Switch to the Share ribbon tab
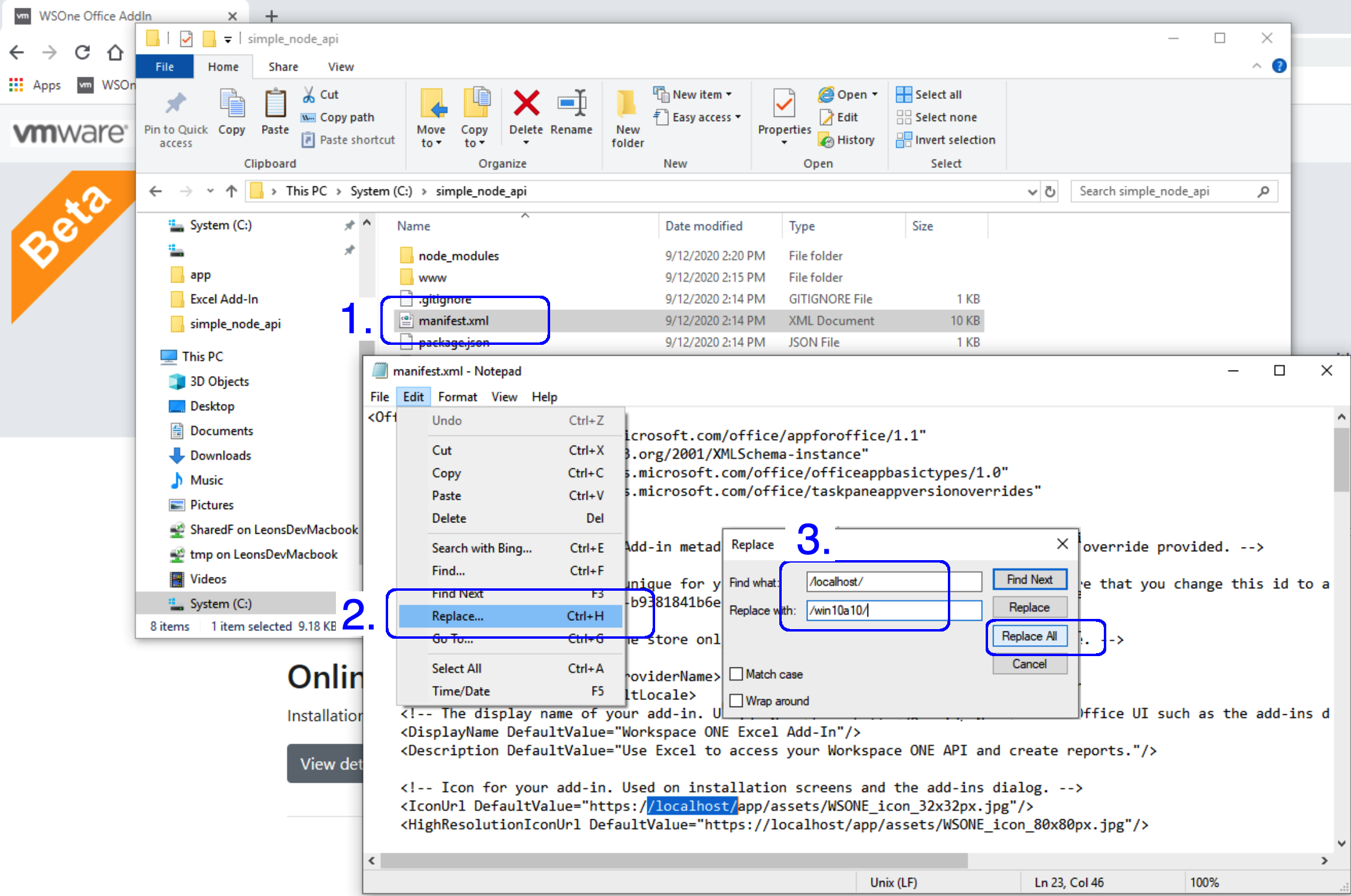 click(x=283, y=67)
